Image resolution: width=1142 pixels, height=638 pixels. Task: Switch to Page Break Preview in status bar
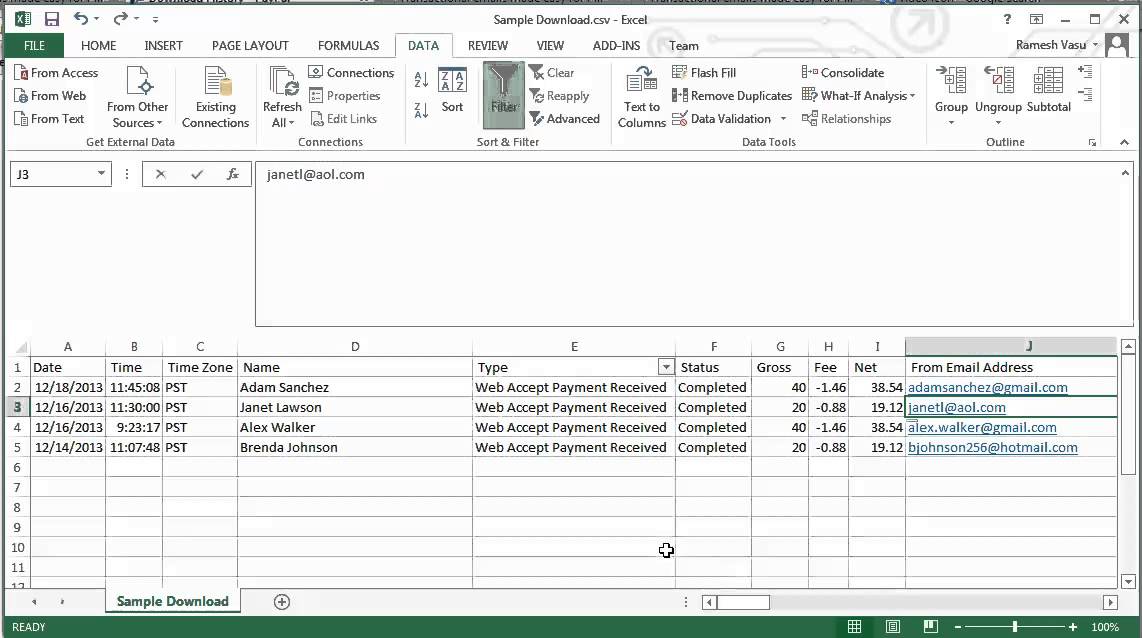(x=930, y=626)
